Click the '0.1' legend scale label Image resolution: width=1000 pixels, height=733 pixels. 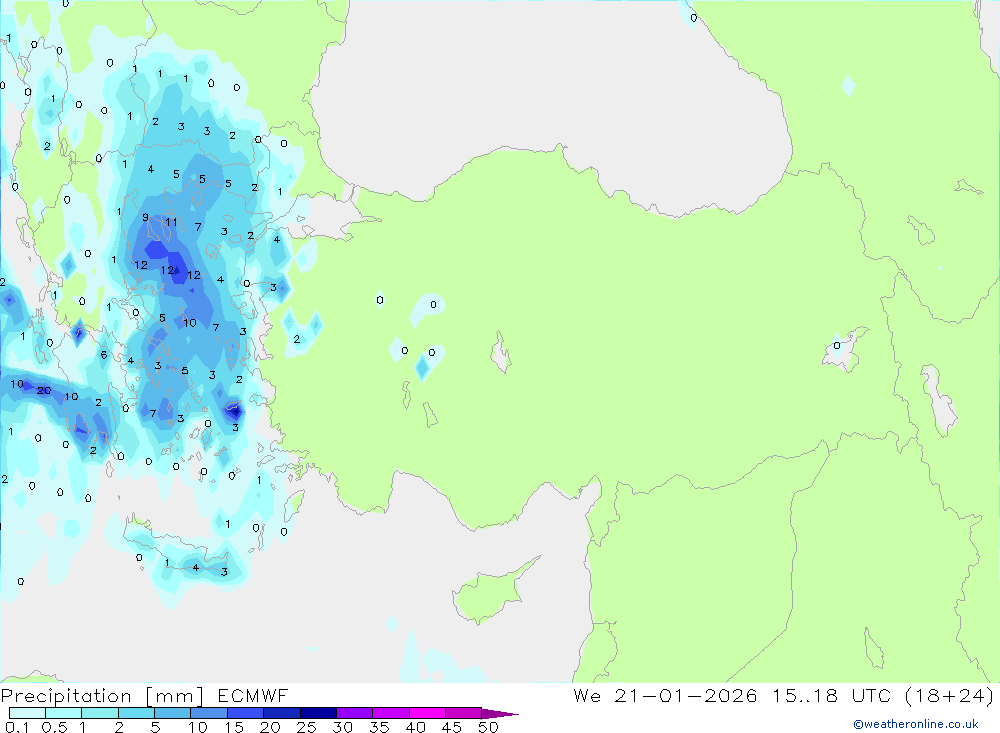point(17,727)
